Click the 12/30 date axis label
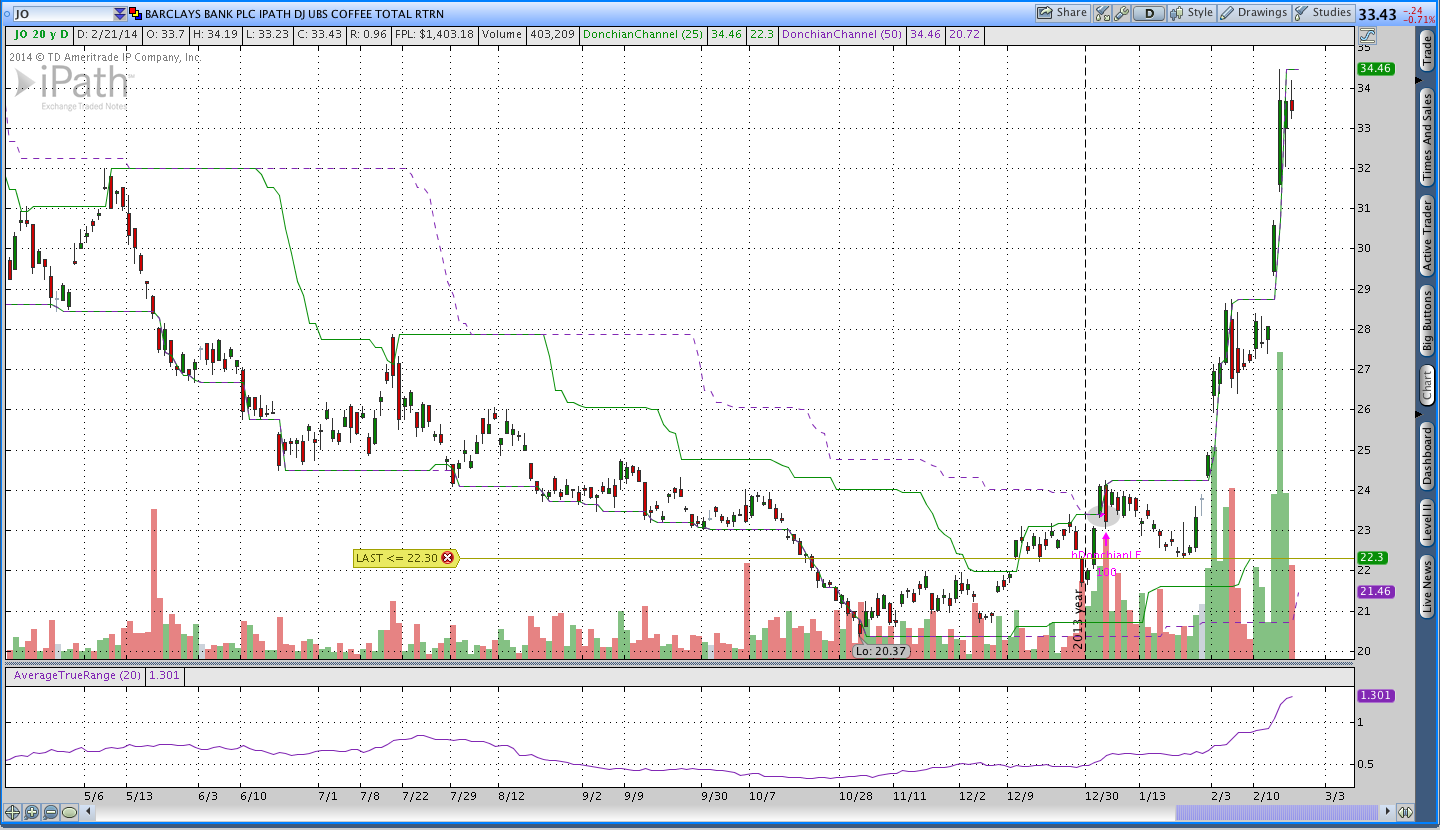 point(1101,796)
